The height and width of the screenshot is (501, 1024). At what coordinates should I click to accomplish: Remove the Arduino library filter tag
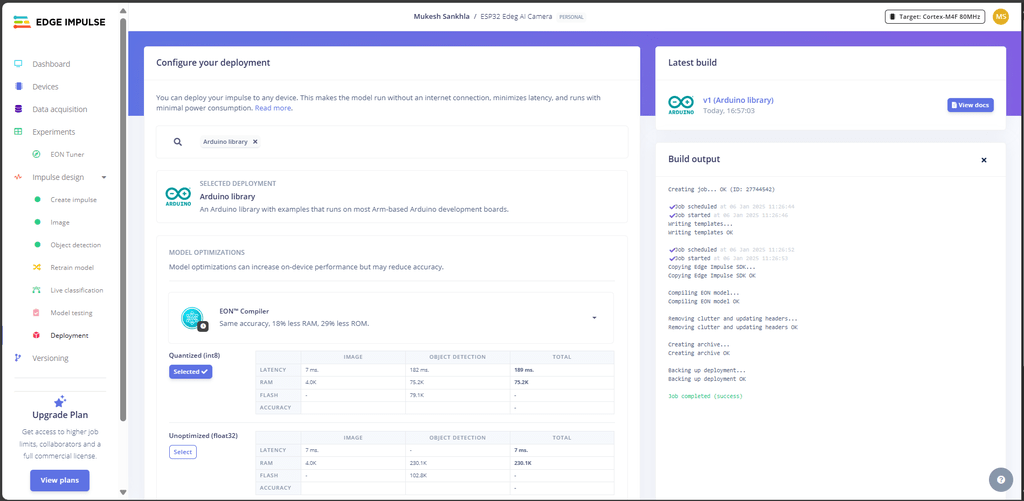click(x=255, y=142)
